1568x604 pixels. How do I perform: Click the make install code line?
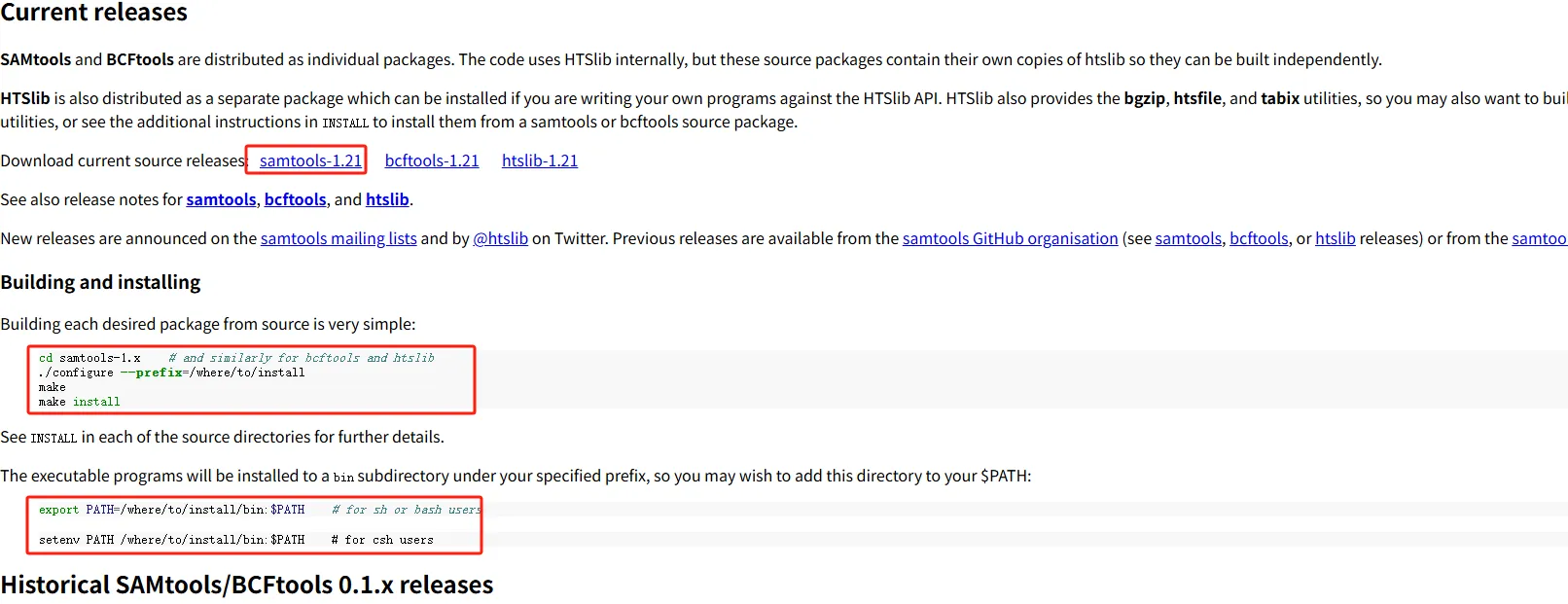pyautogui.click(x=79, y=402)
